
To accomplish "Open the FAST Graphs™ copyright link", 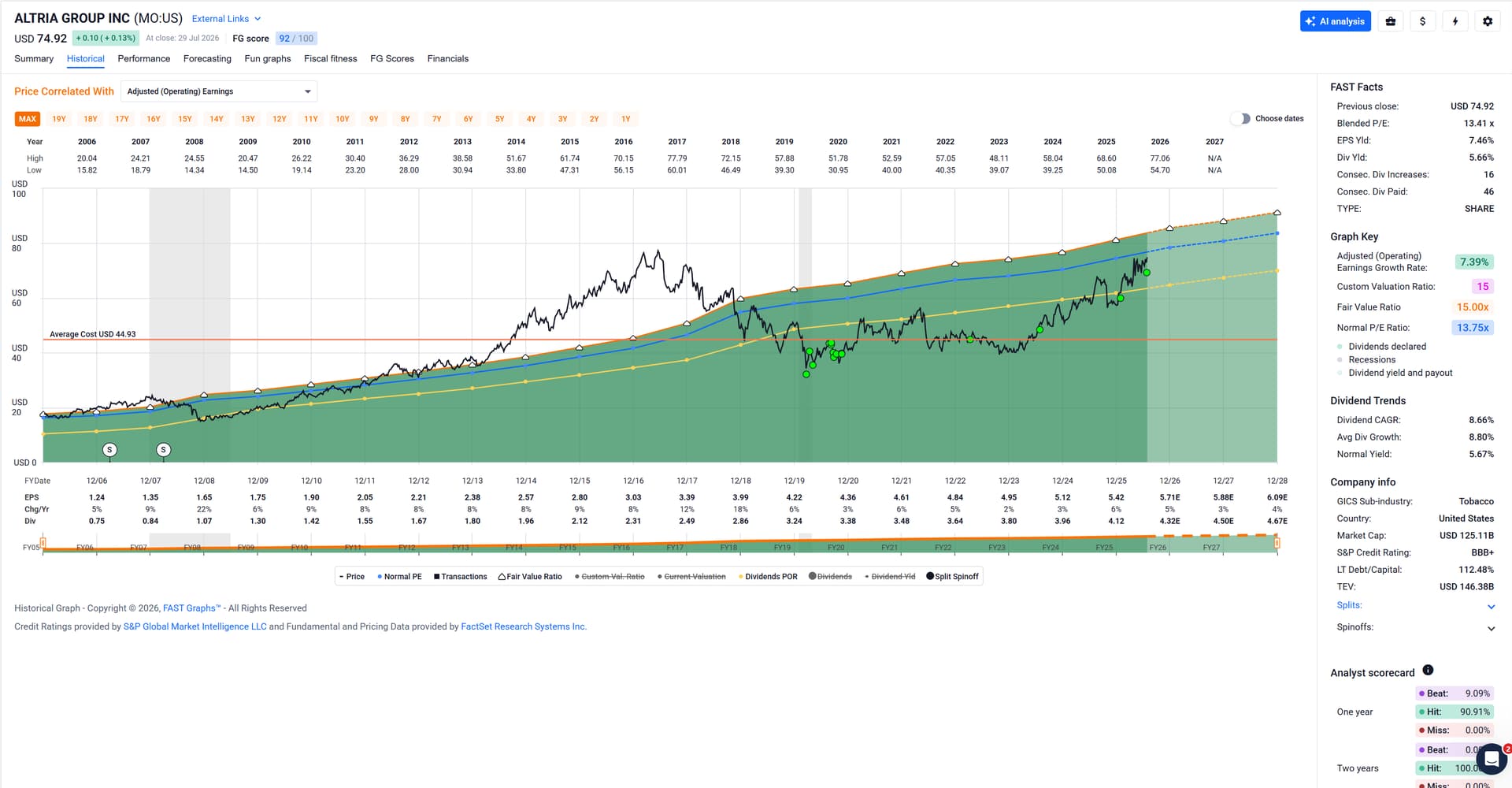I will [192, 608].
